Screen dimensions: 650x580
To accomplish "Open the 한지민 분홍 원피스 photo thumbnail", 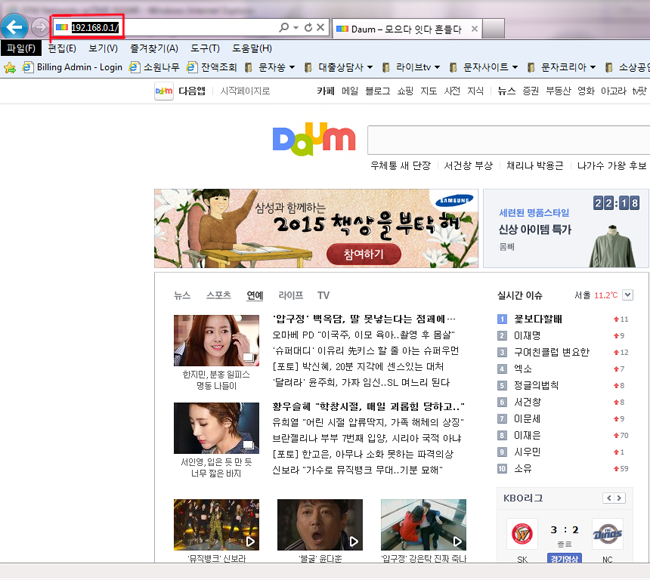I will 216,340.
